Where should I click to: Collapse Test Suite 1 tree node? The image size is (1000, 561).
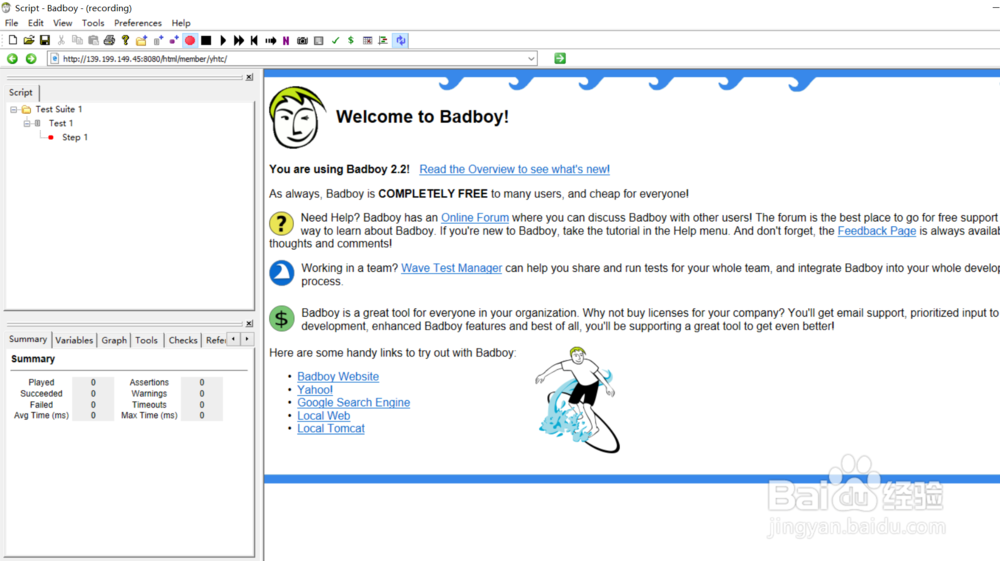click(13, 110)
